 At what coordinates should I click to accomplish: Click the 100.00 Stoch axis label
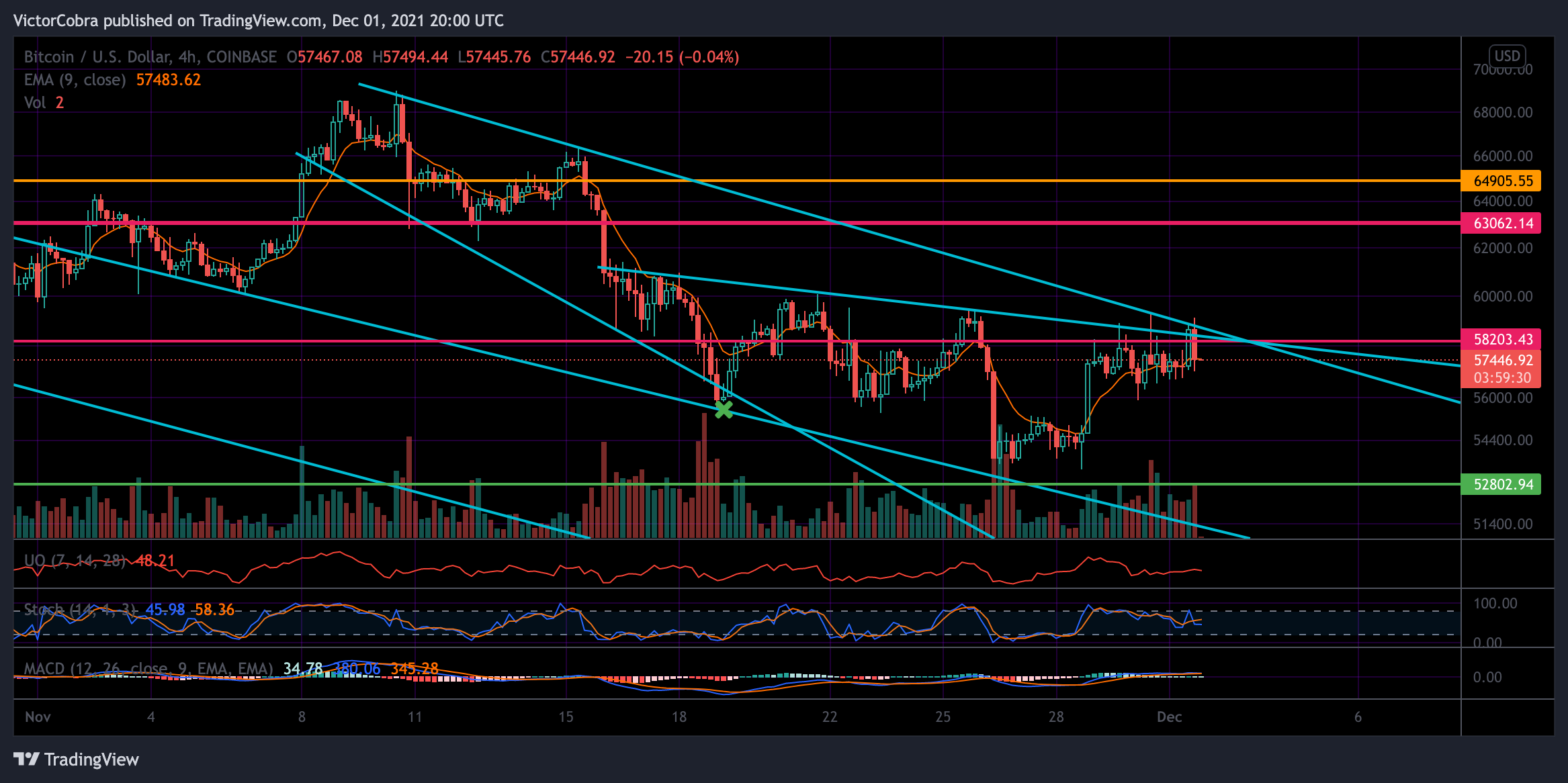pyautogui.click(x=1495, y=604)
